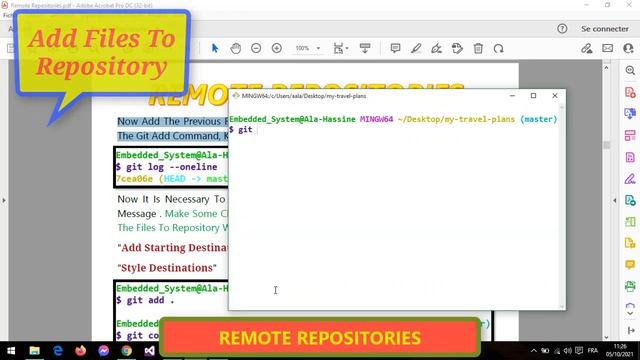
Task: Select the Highlight pen tool
Action: pyautogui.click(x=416, y=49)
